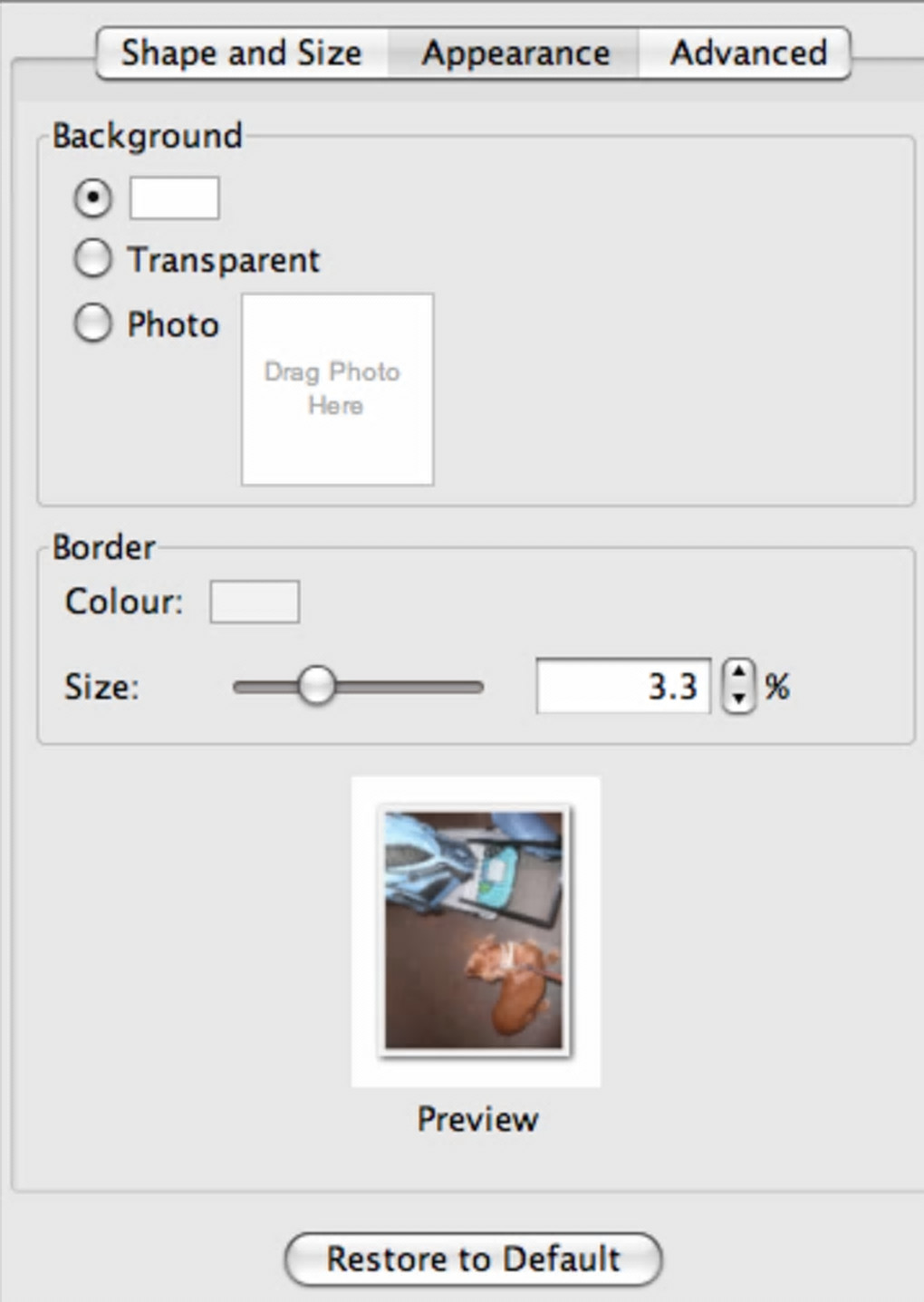Focus the border size field showing 3.3
The width and height of the screenshot is (924, 1302).
[x=622, y=686]
